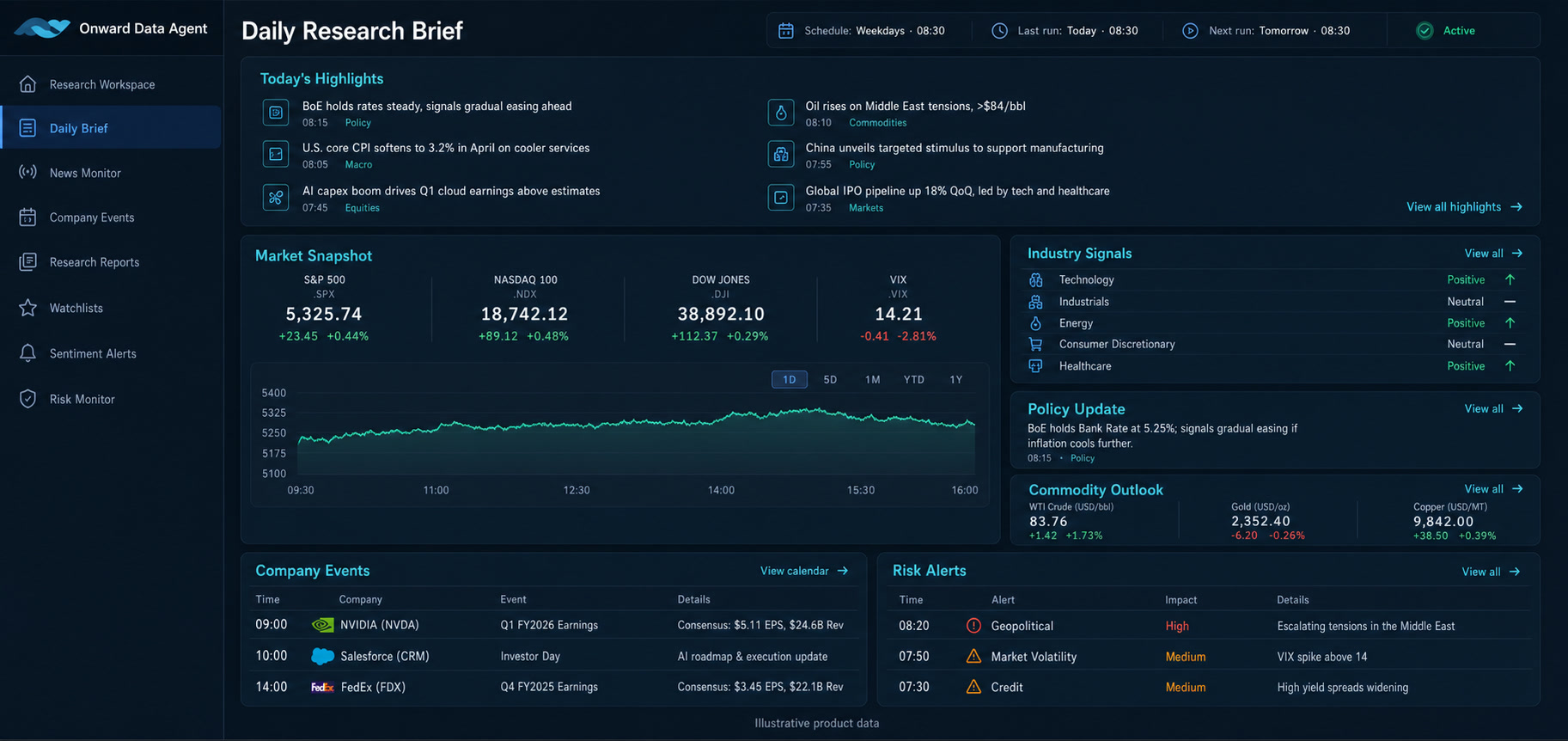Switch chart to 1M range

(872, 379)
